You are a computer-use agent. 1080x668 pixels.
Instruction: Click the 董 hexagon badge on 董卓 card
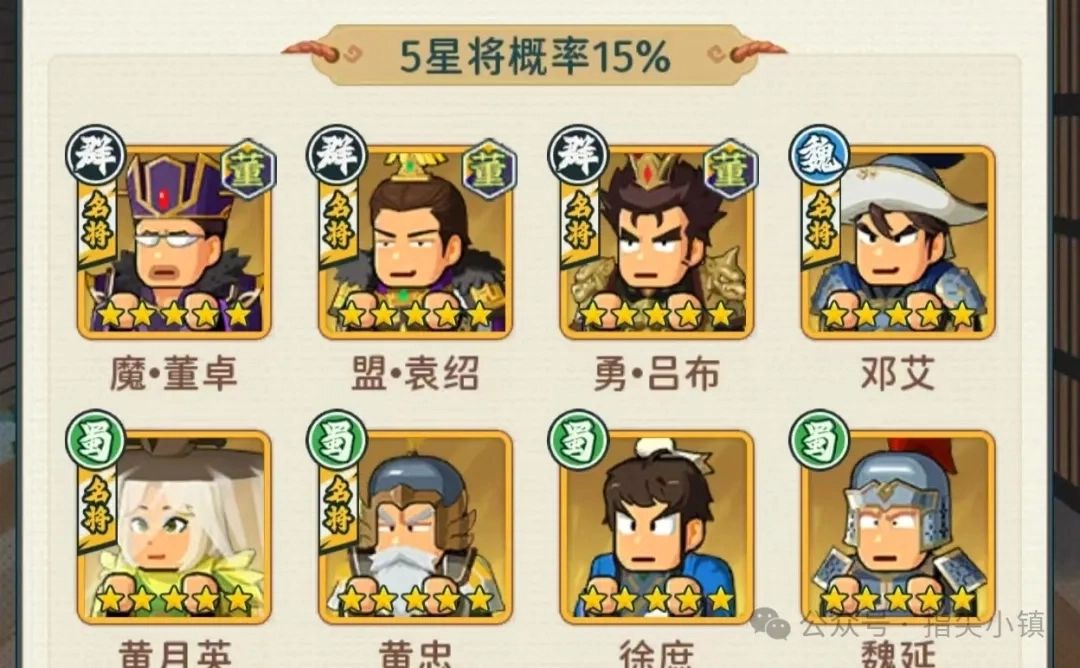[248, 169]
